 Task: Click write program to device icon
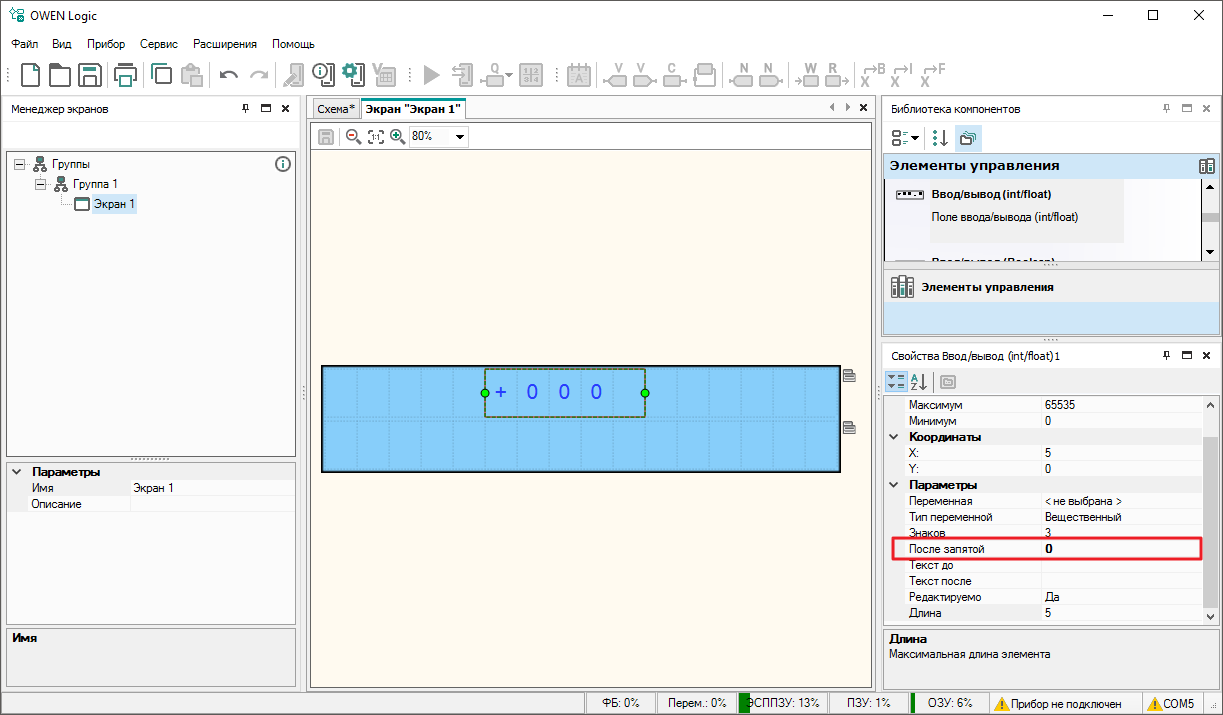pos(461,74)
